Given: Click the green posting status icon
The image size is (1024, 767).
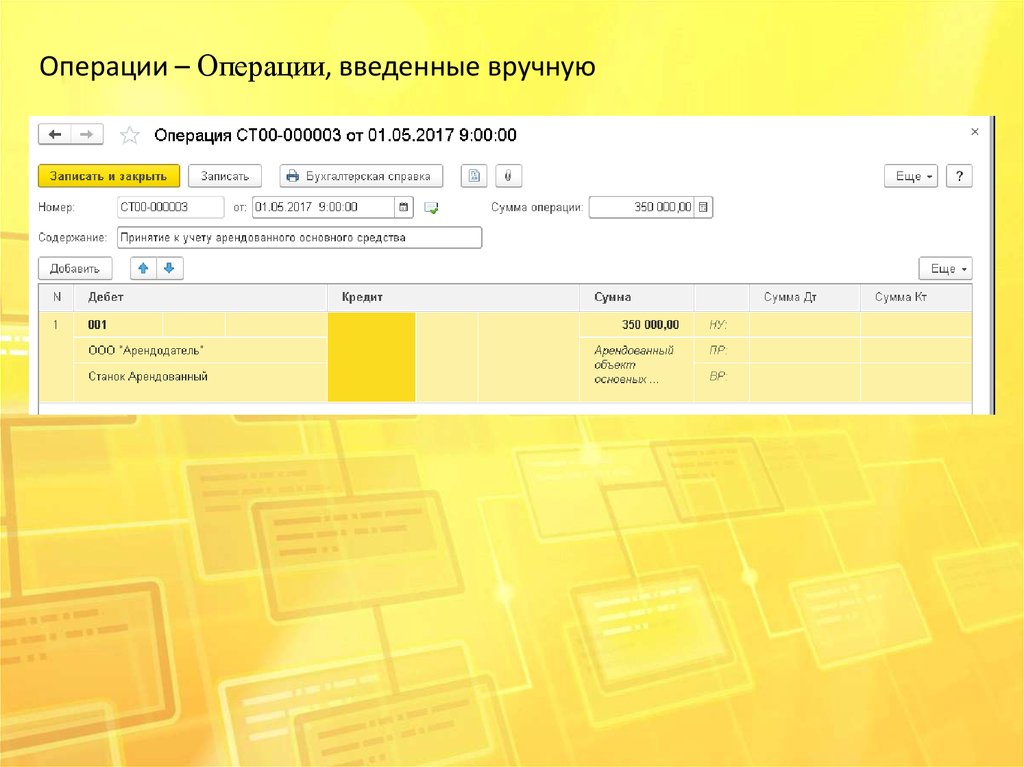Looking at the screenshot, I should [x=431, y=208].
